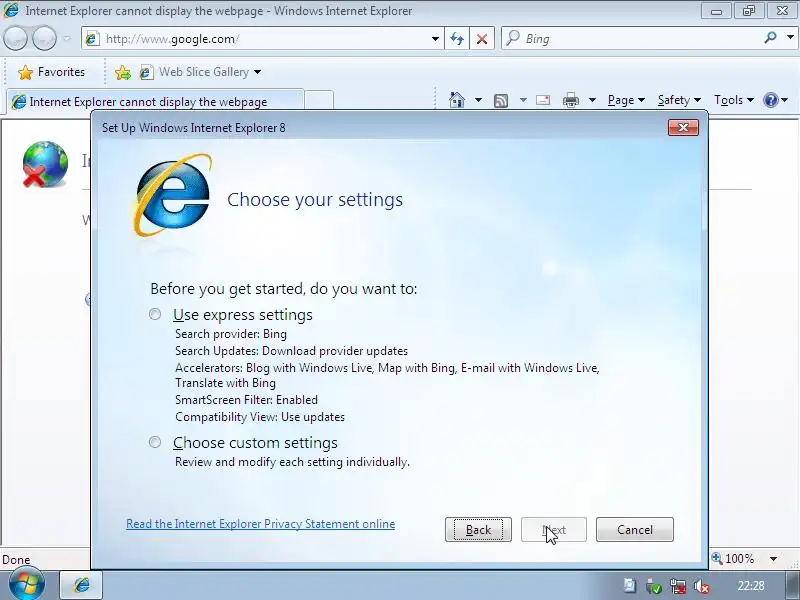Viewport: 800px width, 600px height.
Task: Click the browser Back navigation arrow
Action: pyautogui.click(x=15, y=39)
